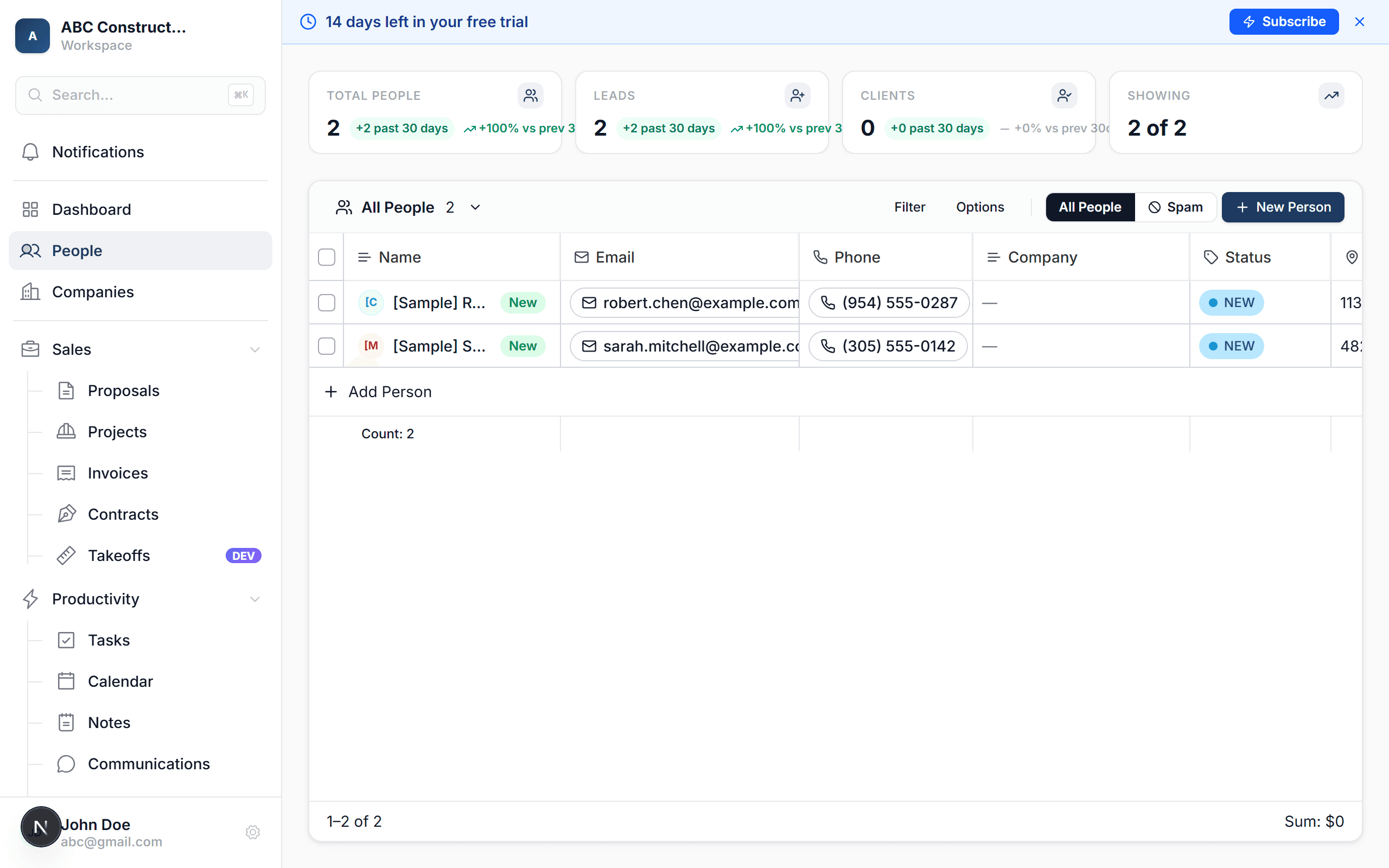
Task: Open the All People view dropdown
Action: tap(475, 207)
